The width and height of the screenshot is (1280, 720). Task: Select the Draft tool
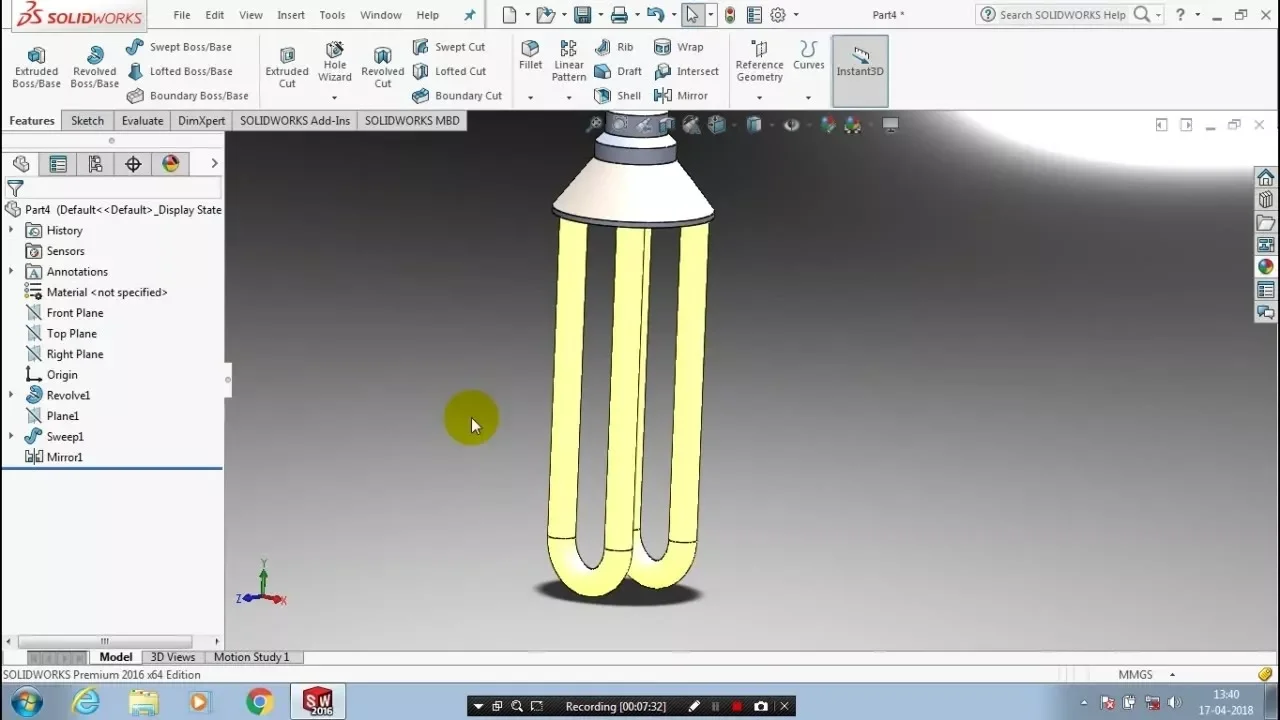click(618, 71)
